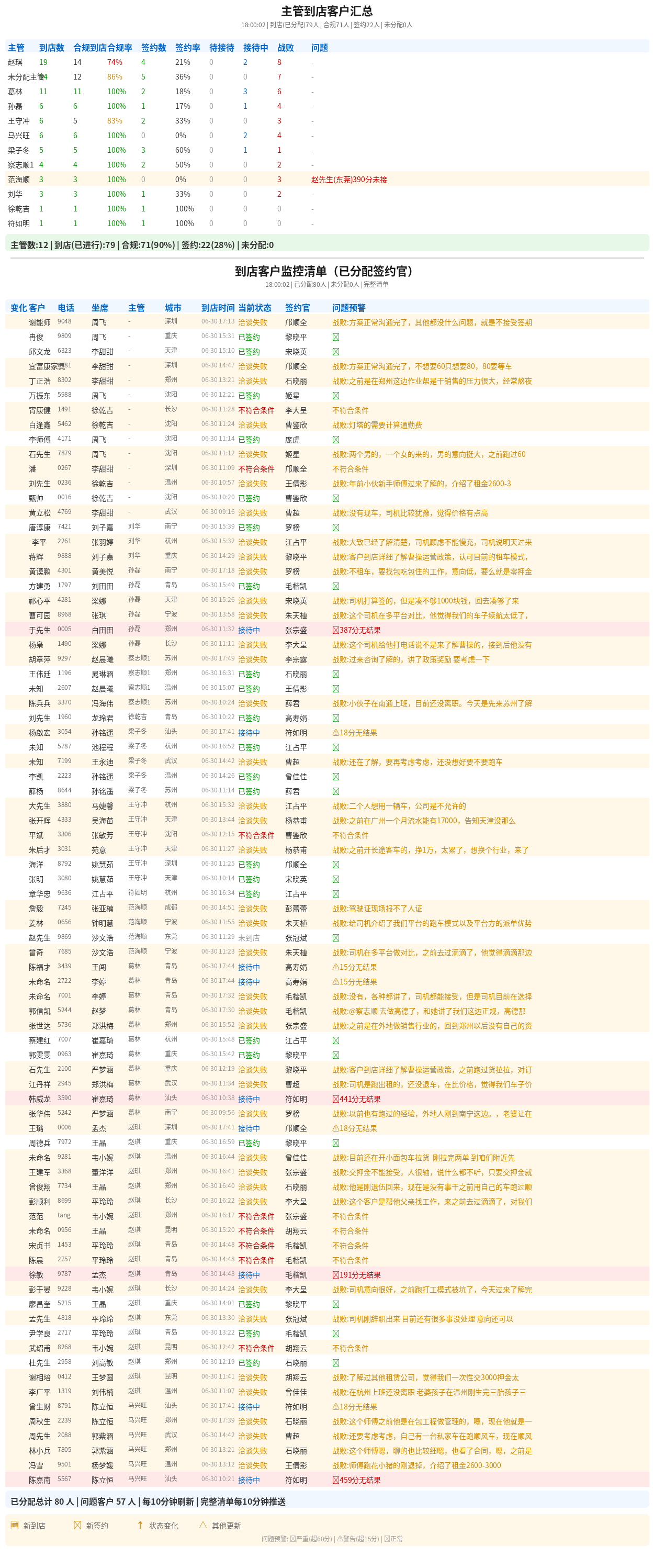Click the 191分无结果 alert in 徐敏's row
Screen dimensions: 654x1568
356,1275
